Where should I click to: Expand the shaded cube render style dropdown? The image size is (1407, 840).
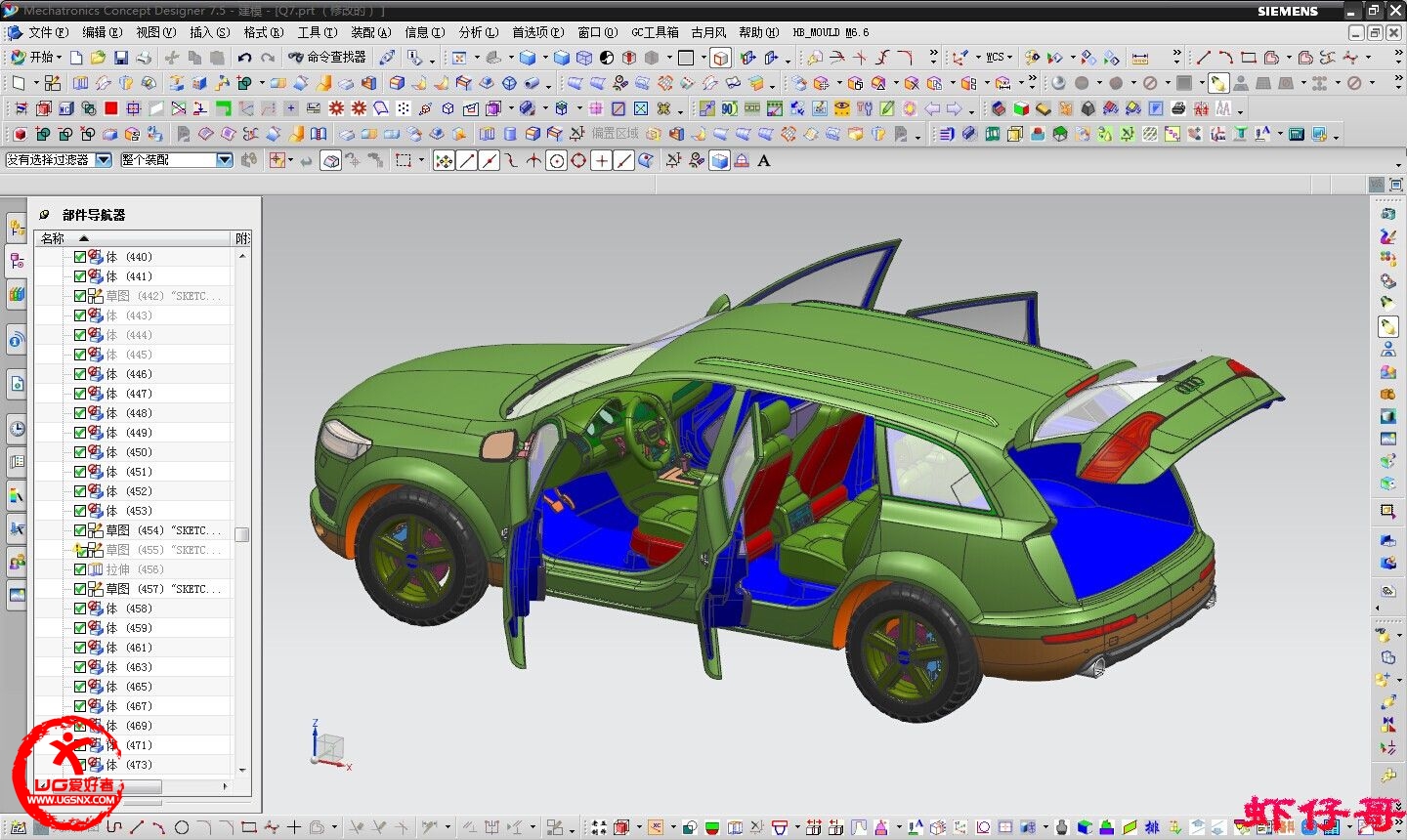545,58
